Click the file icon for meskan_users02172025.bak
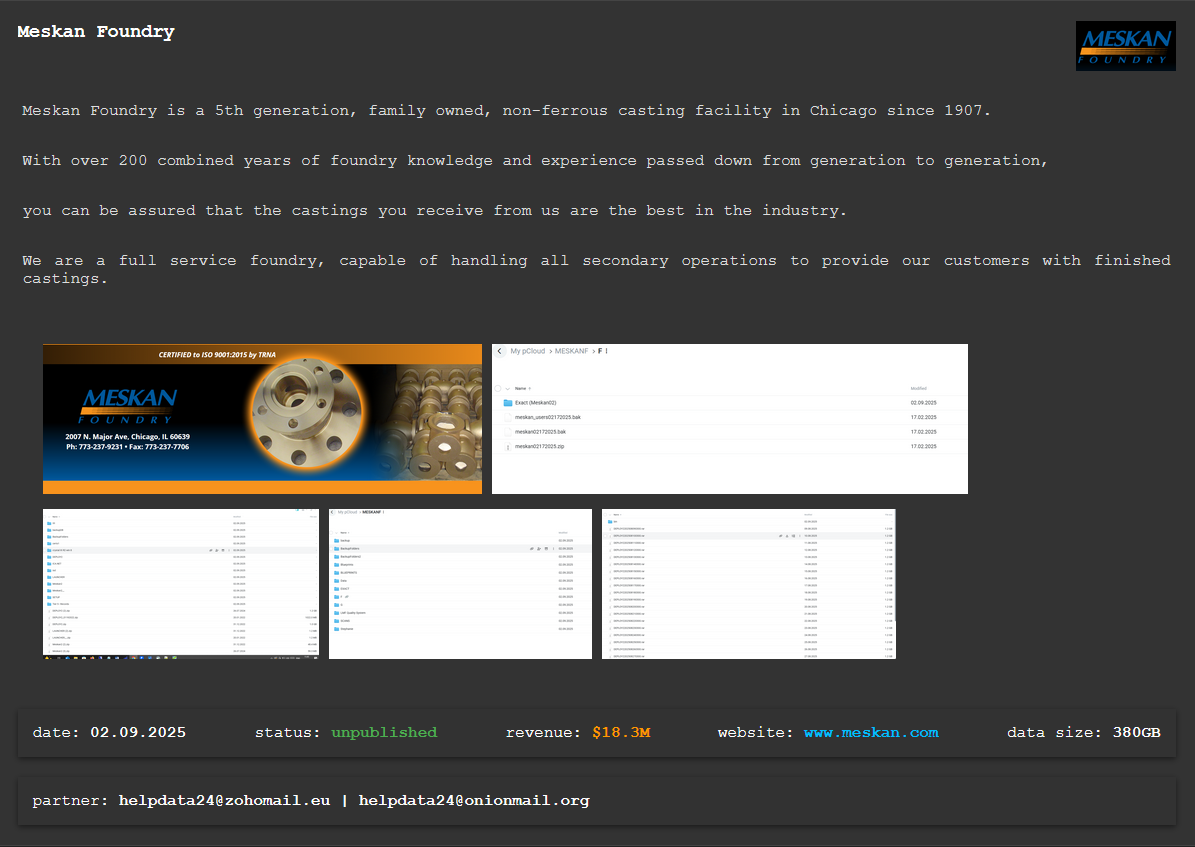Image resolution: width=1195 pixels, height=847 pixels. [x=508, y=417]
